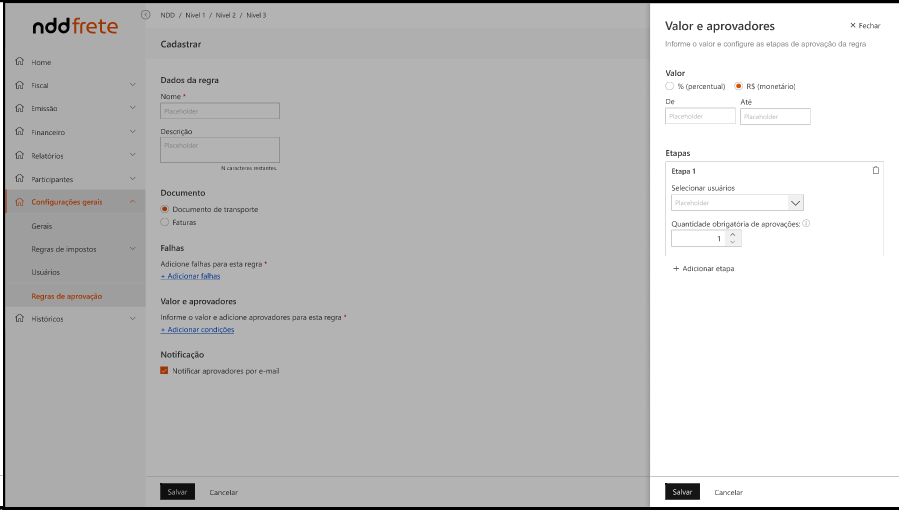Image resolution: width=899 pixels, height=510 pixels.
Task: Click the Emissão sidebar icon
Action: (x=19, y=109)
